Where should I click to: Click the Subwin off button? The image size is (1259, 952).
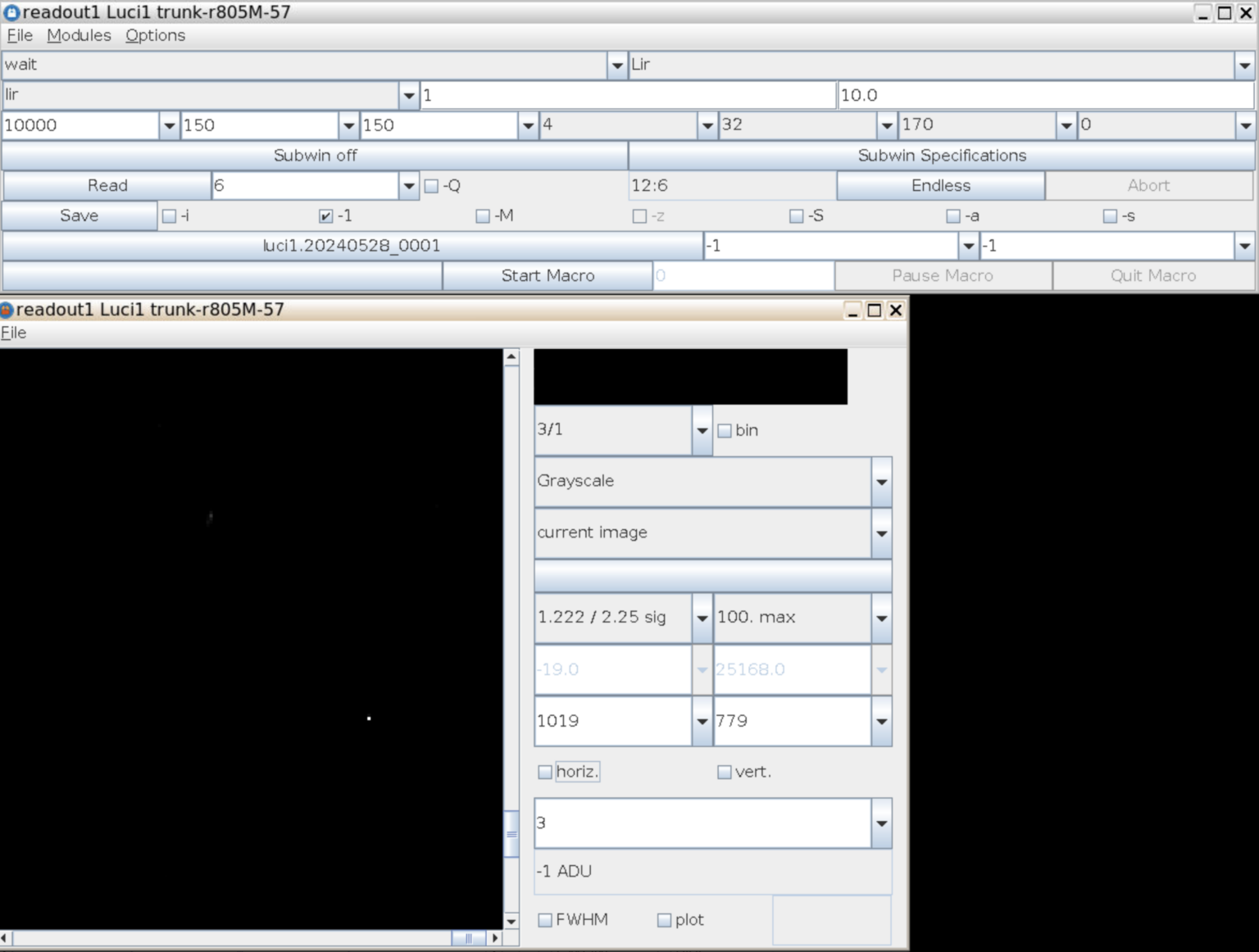pyautogui.click(x=315, y=156)
